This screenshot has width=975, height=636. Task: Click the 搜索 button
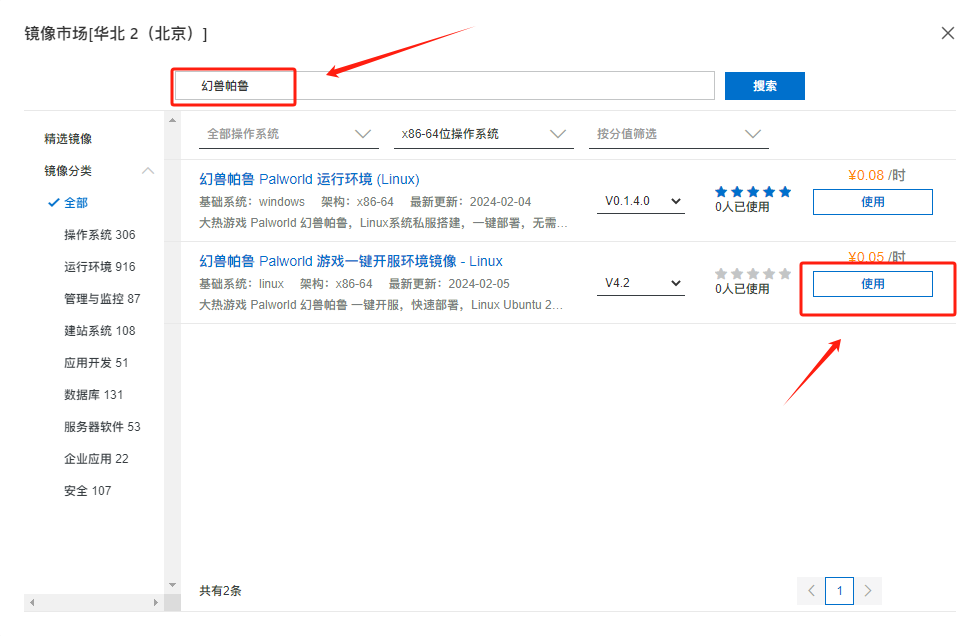click(x=764, y=86)
